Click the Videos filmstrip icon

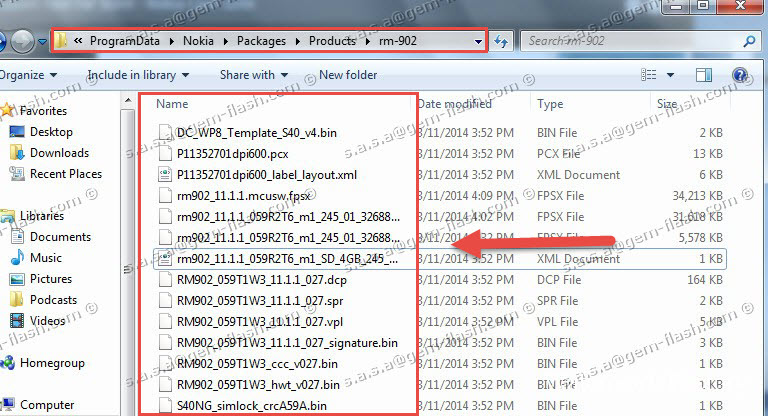[x=17, y=321]
